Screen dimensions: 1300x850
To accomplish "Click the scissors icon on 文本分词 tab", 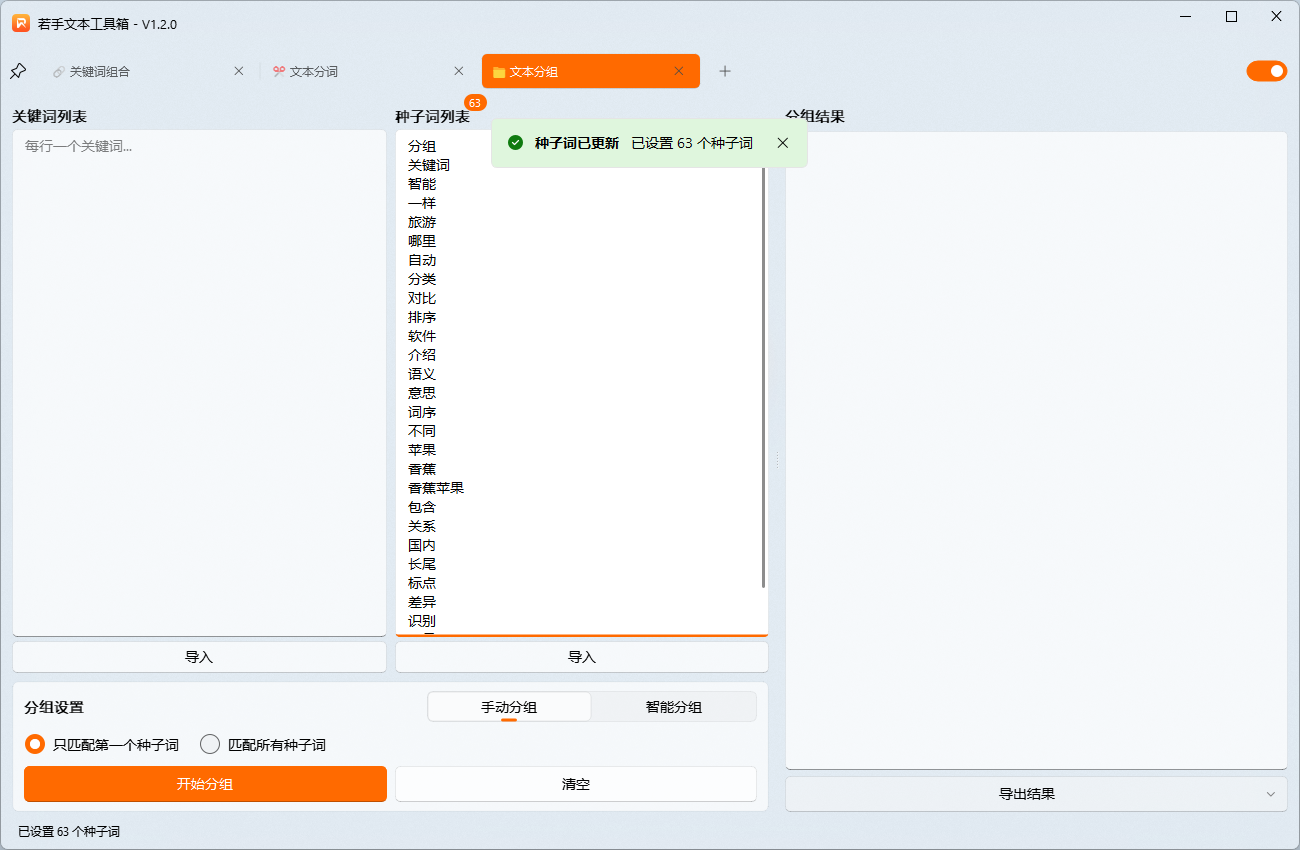I will coord(279,71).
